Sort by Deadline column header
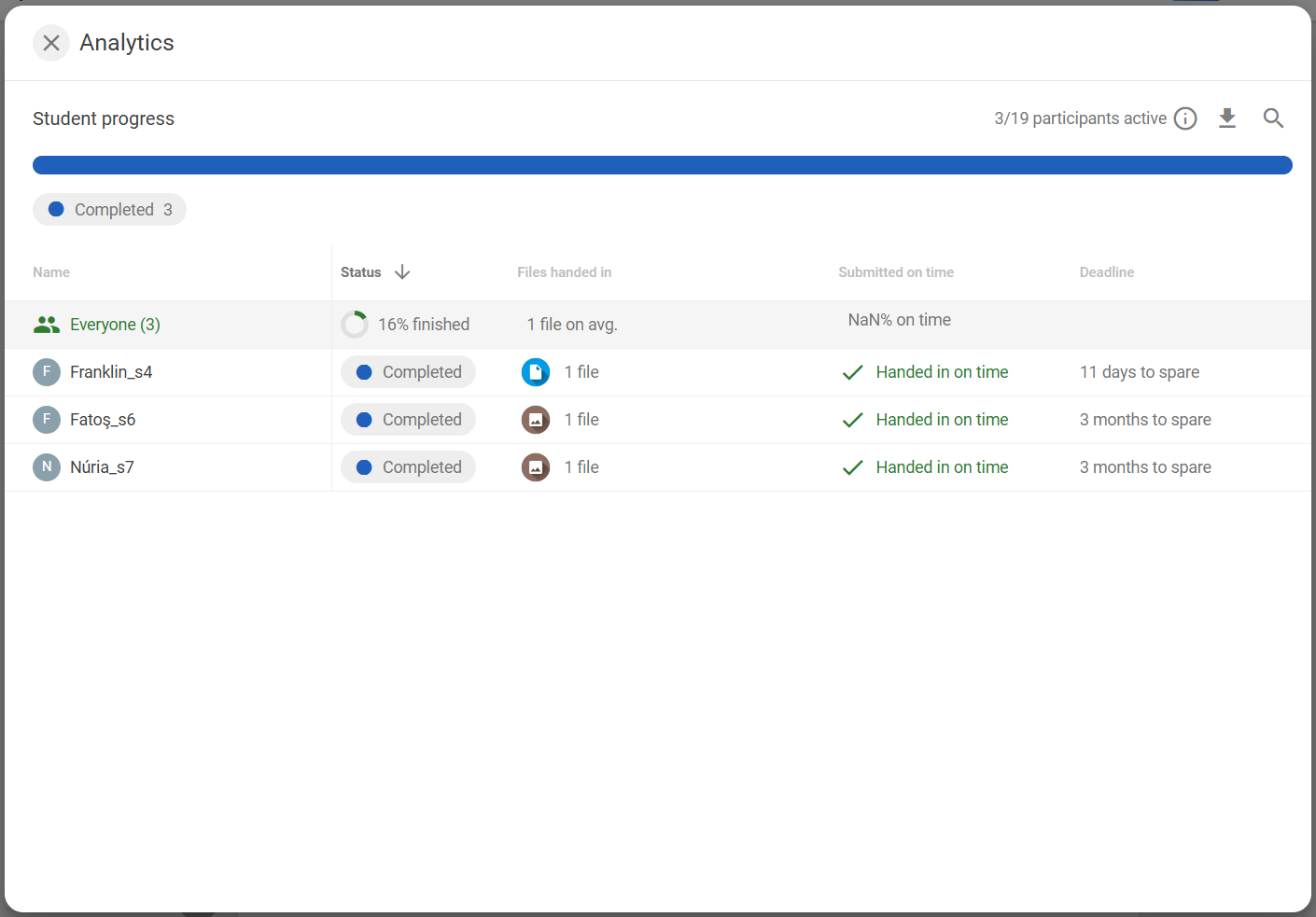Viewport: 1316px width, 917px height. click(1107, 272)
